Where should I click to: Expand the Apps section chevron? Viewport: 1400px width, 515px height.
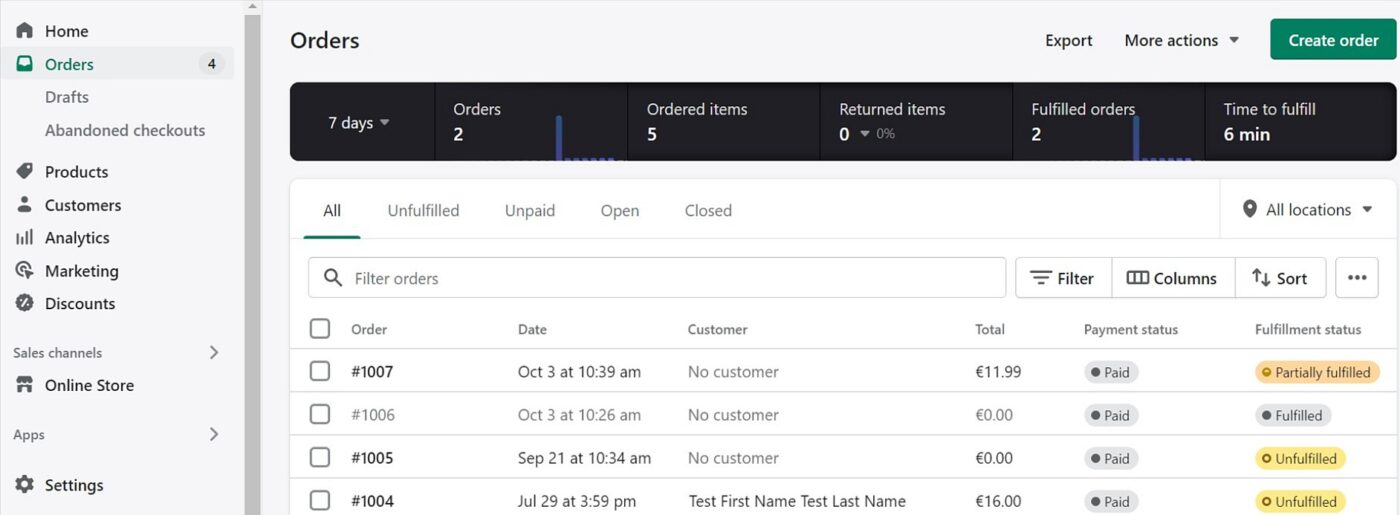(213, 434)
